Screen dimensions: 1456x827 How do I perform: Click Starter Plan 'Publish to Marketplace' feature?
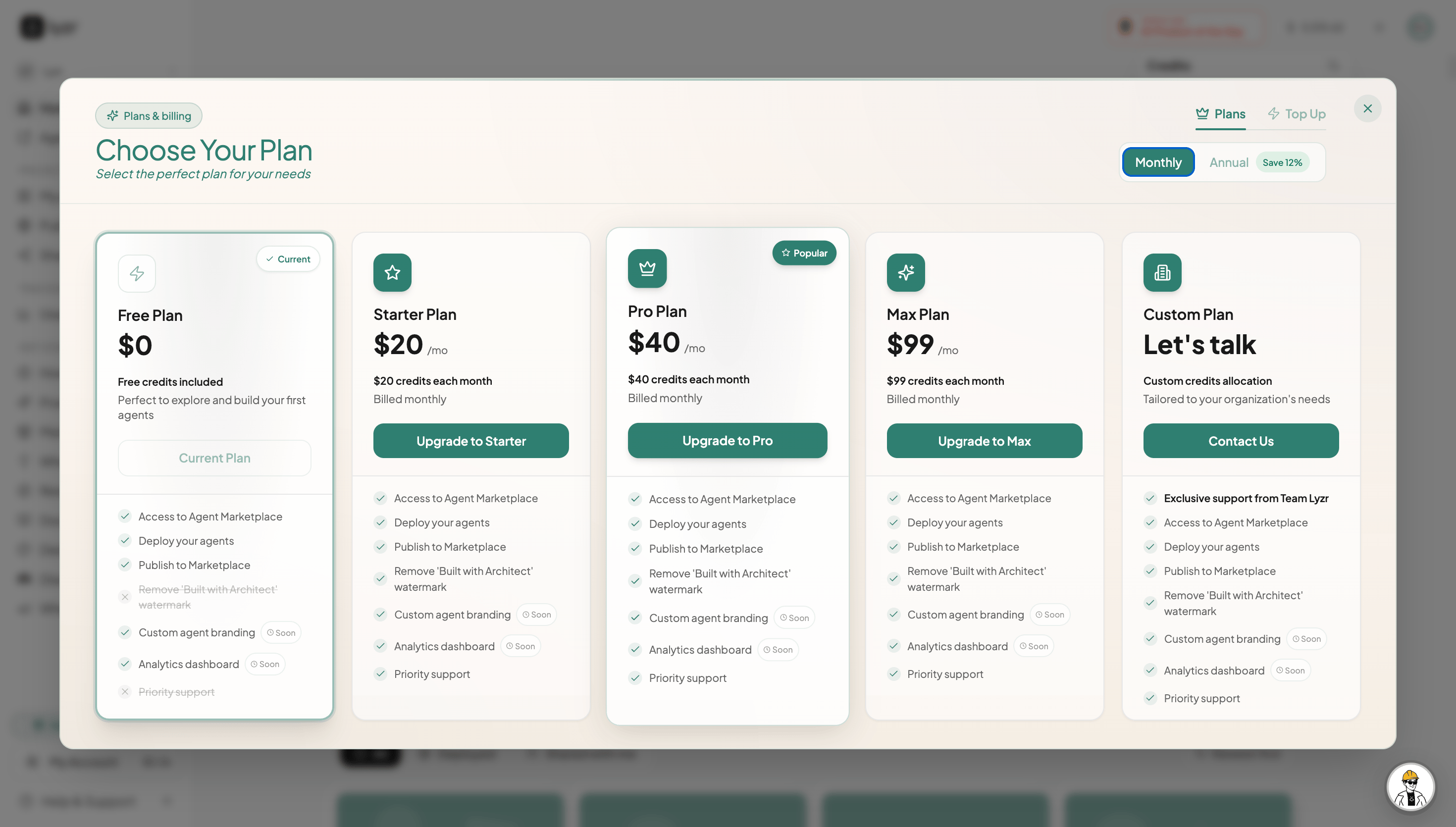click(450, 547)
